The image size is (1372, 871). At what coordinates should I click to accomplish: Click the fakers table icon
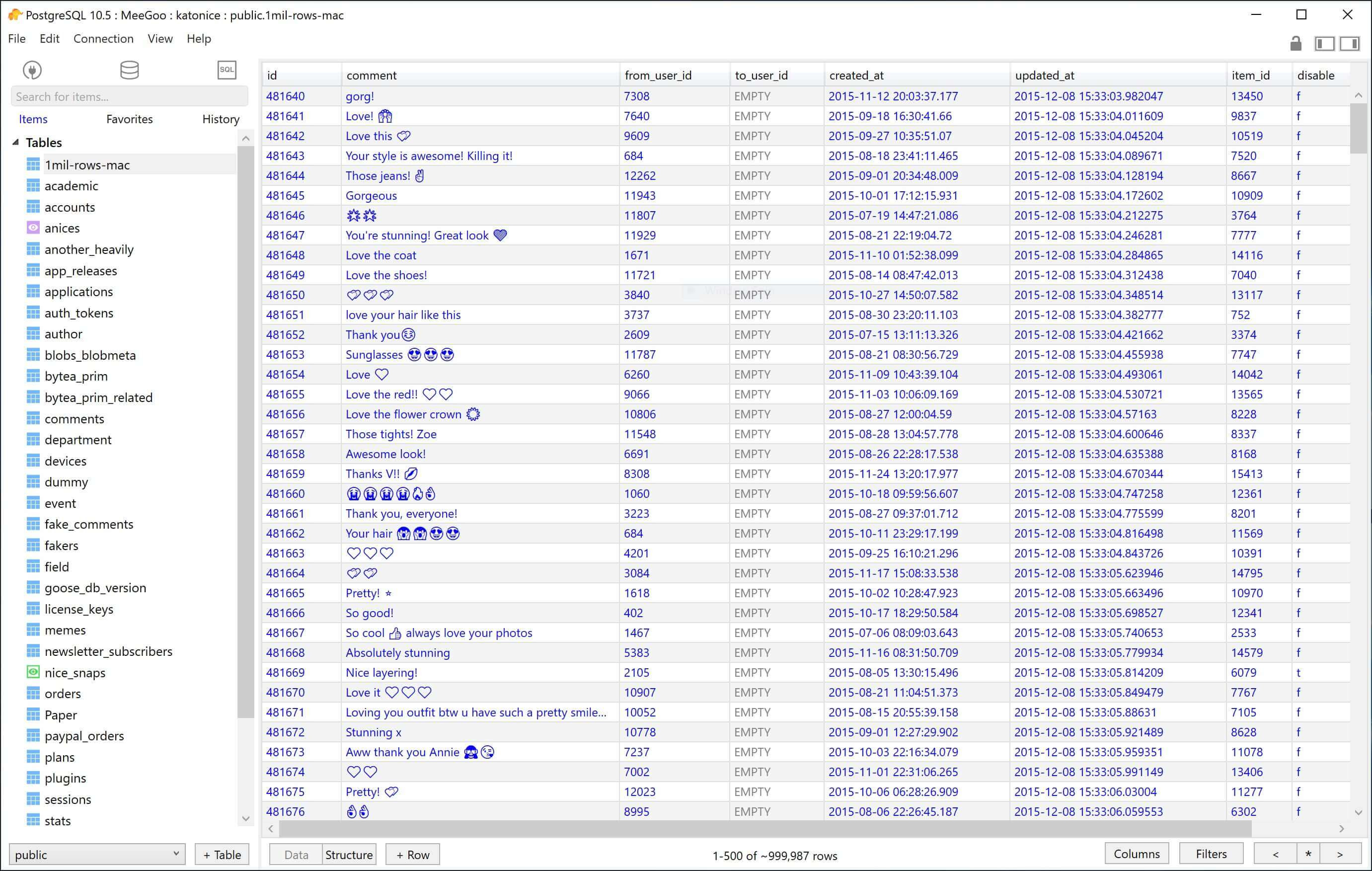click(34, 545)
